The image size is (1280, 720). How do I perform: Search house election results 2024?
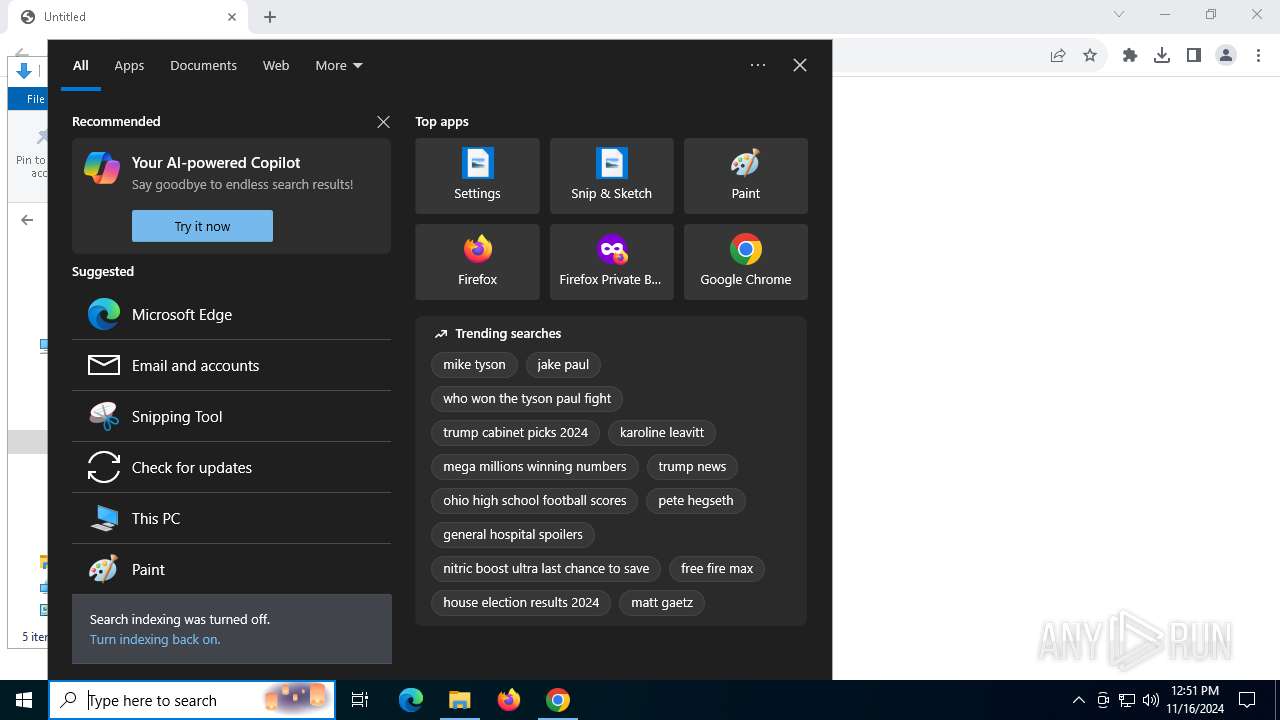[521, 603]
